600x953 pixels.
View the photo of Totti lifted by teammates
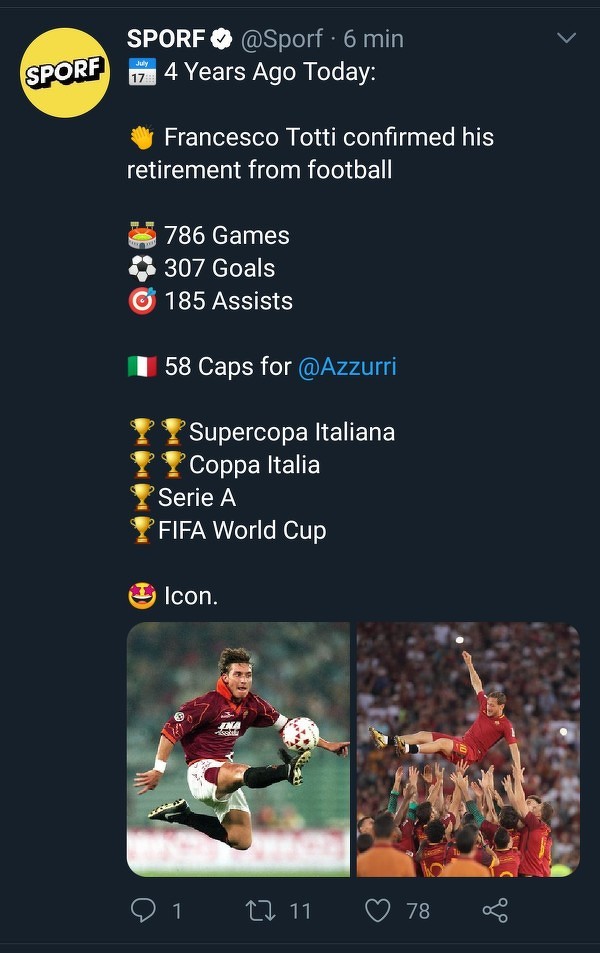468,750
